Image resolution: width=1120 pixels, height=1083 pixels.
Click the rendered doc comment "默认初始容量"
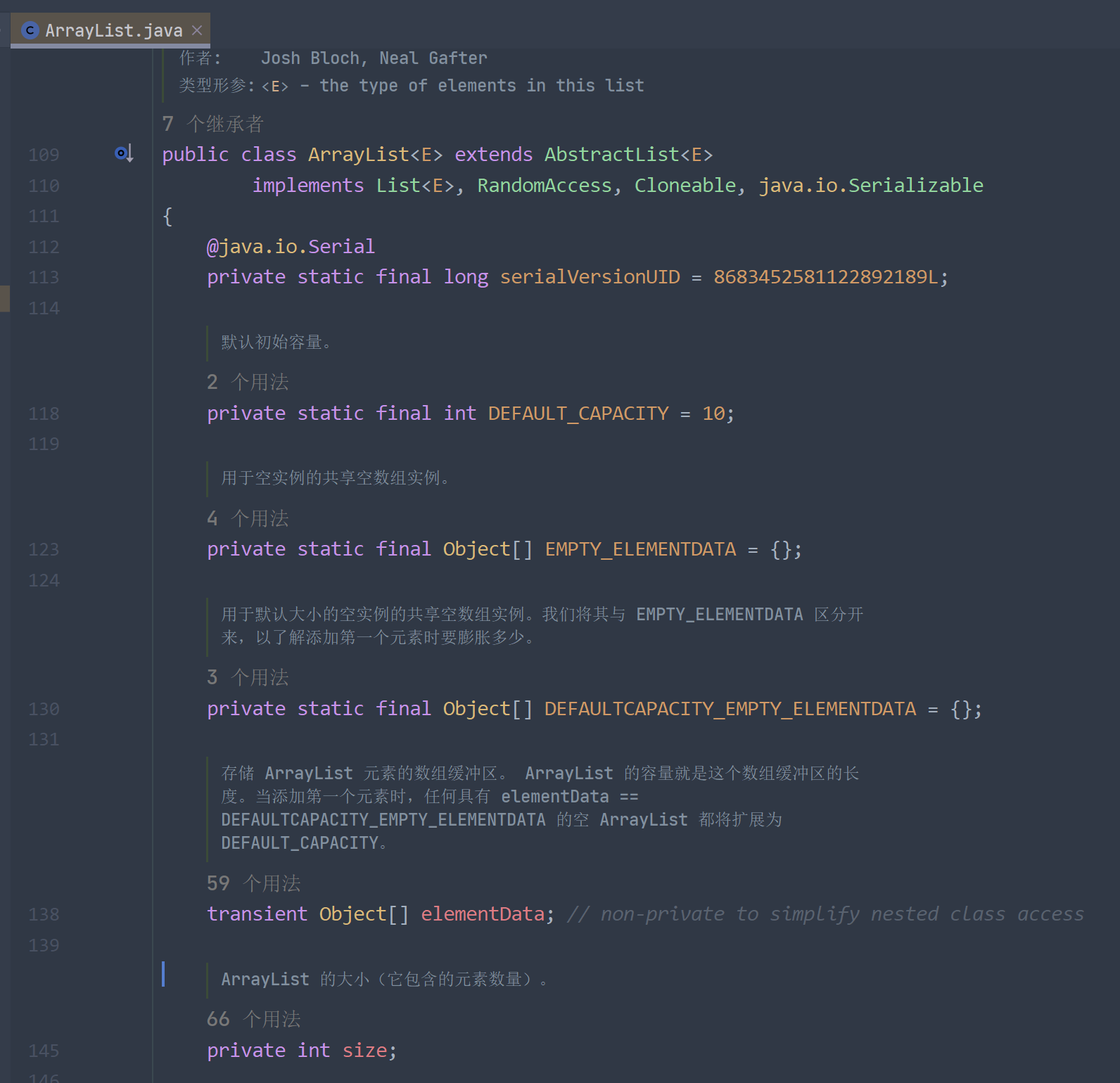(x=276, y=342)
